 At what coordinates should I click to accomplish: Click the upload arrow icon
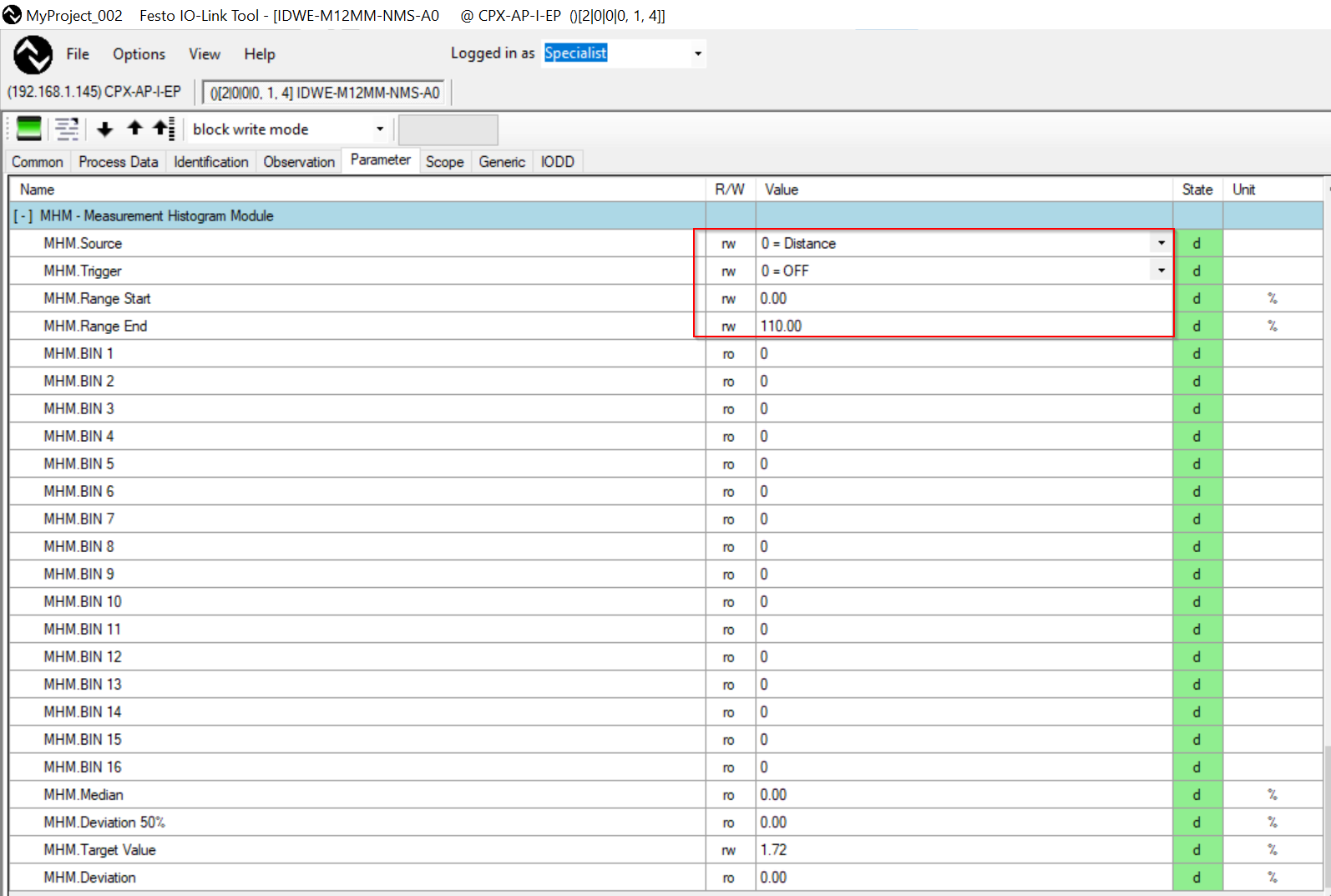(134, 128)
